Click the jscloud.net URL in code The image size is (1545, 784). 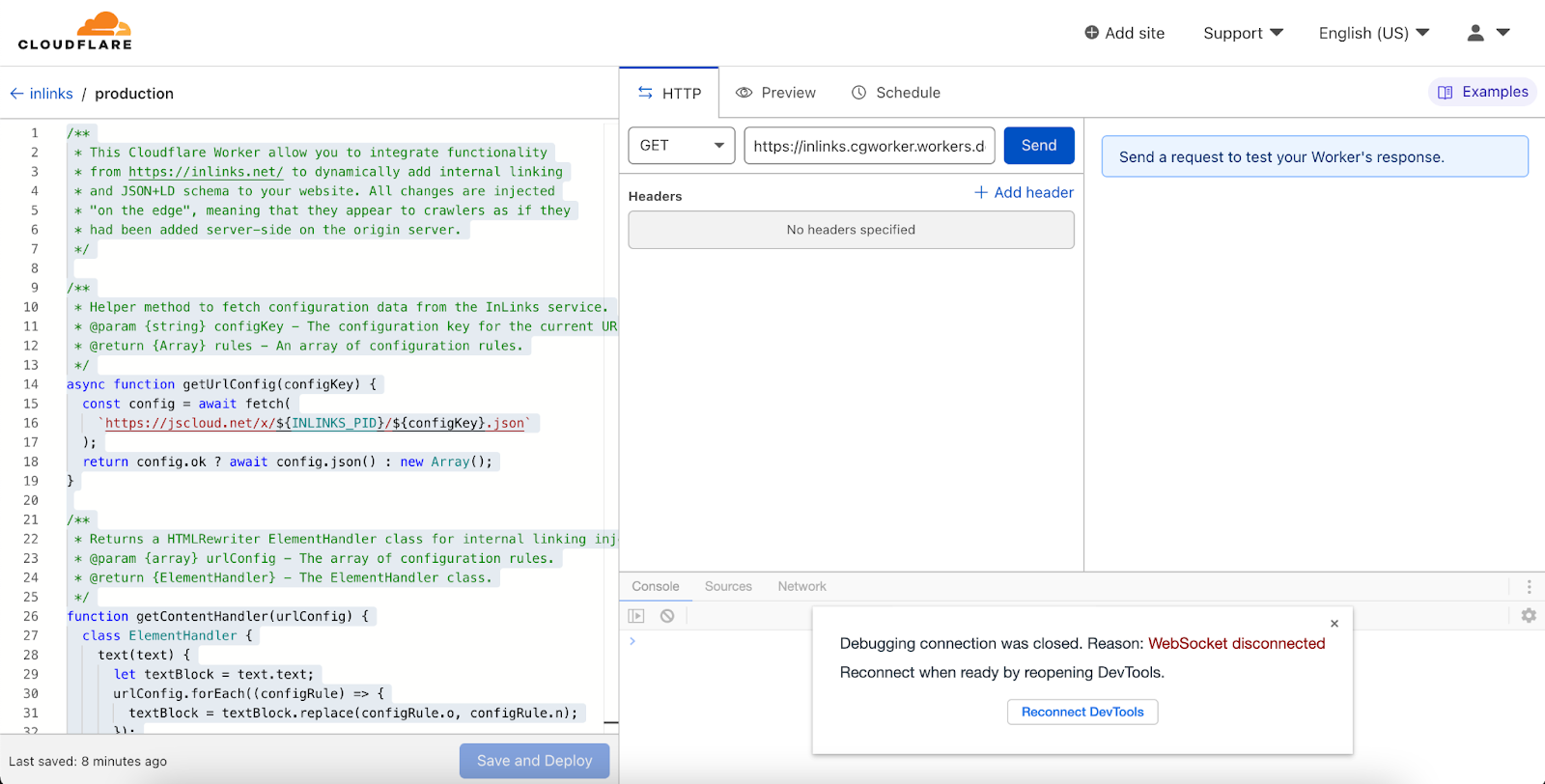[x=315, y=423]
